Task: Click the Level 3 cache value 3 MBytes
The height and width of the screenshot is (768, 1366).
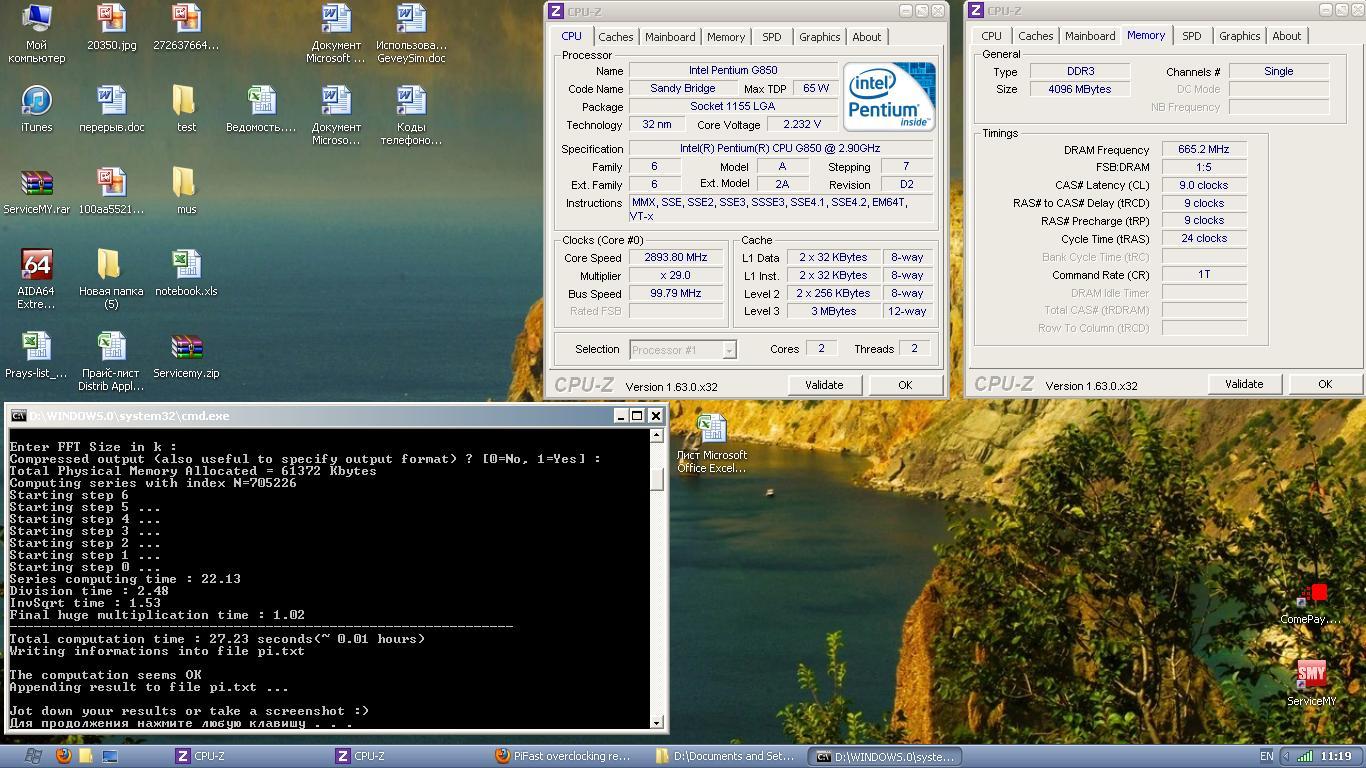Action: coord(834,312)
